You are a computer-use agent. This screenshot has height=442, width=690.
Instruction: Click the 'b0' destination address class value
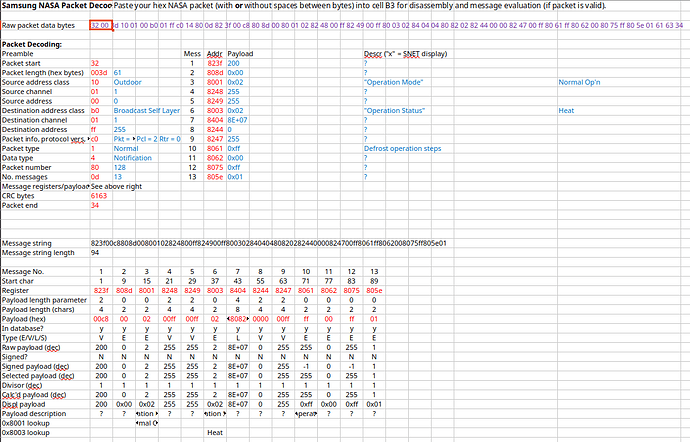coord(95,110)
